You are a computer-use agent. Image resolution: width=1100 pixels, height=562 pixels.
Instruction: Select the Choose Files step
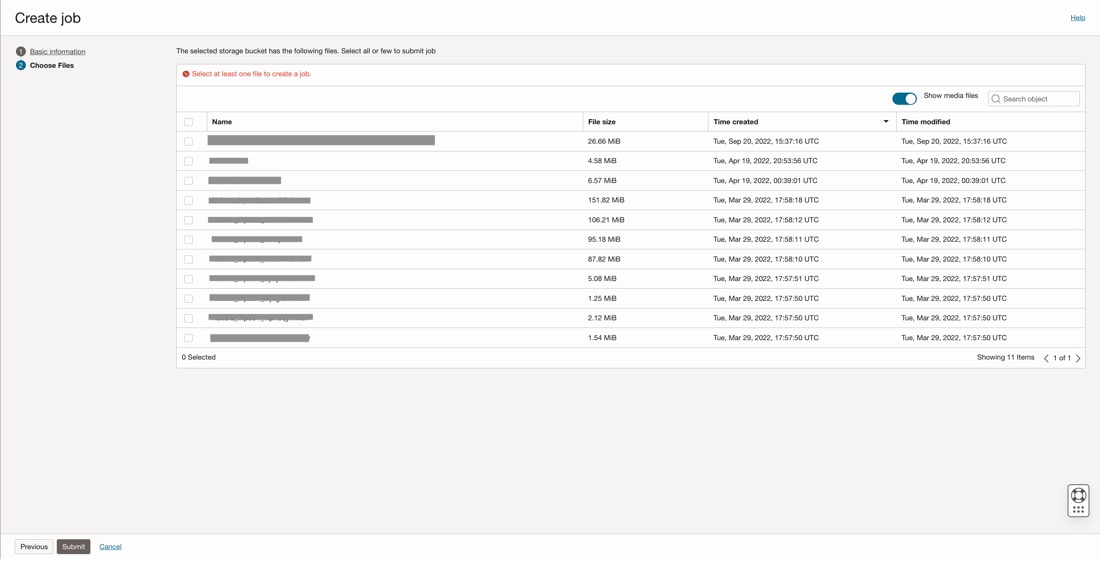pyautogui.click(x=52, y=65)
